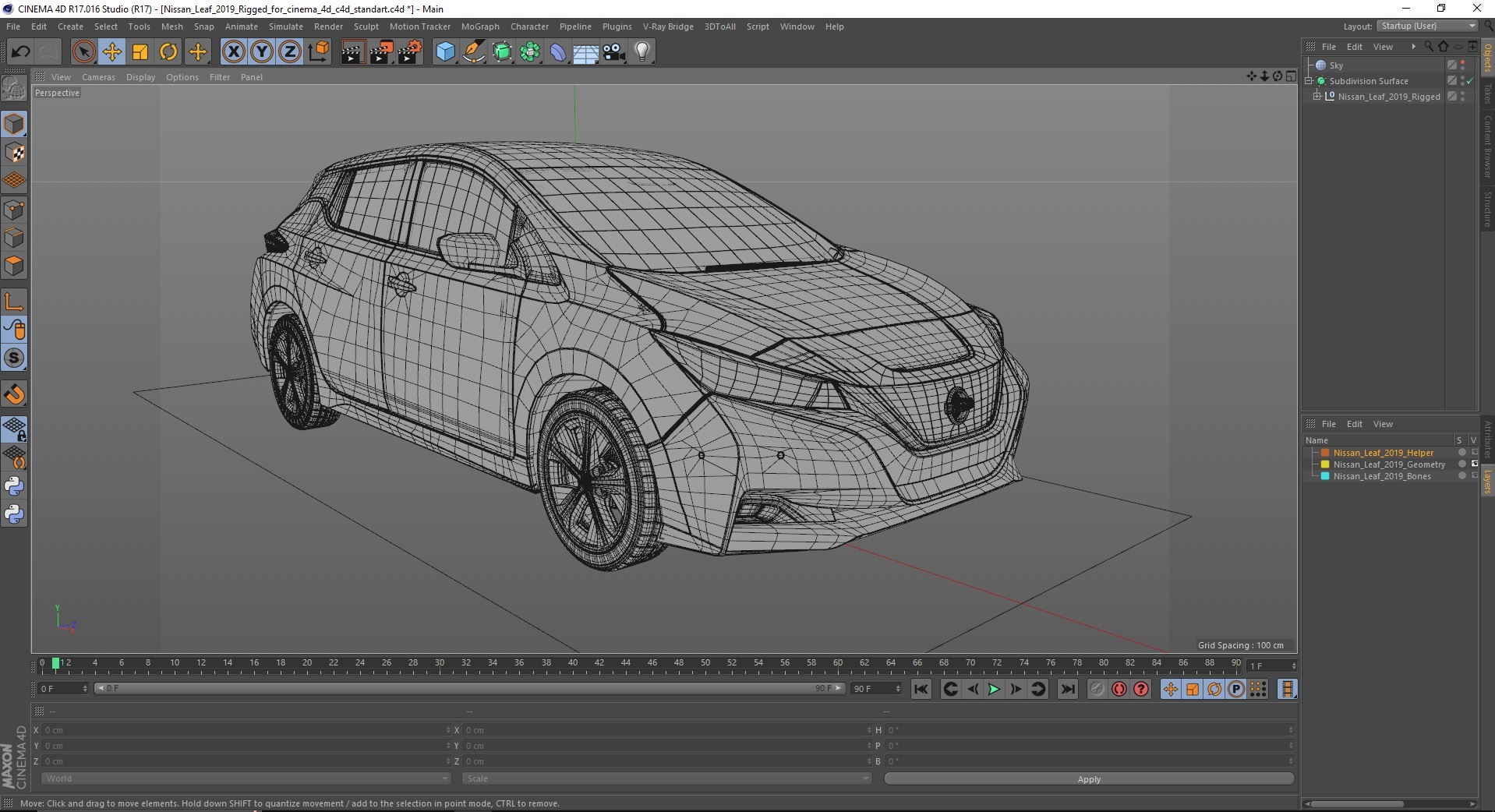Click the Undo arrow icon
This screenshot has height=812, width=1495.
(20, 52)
